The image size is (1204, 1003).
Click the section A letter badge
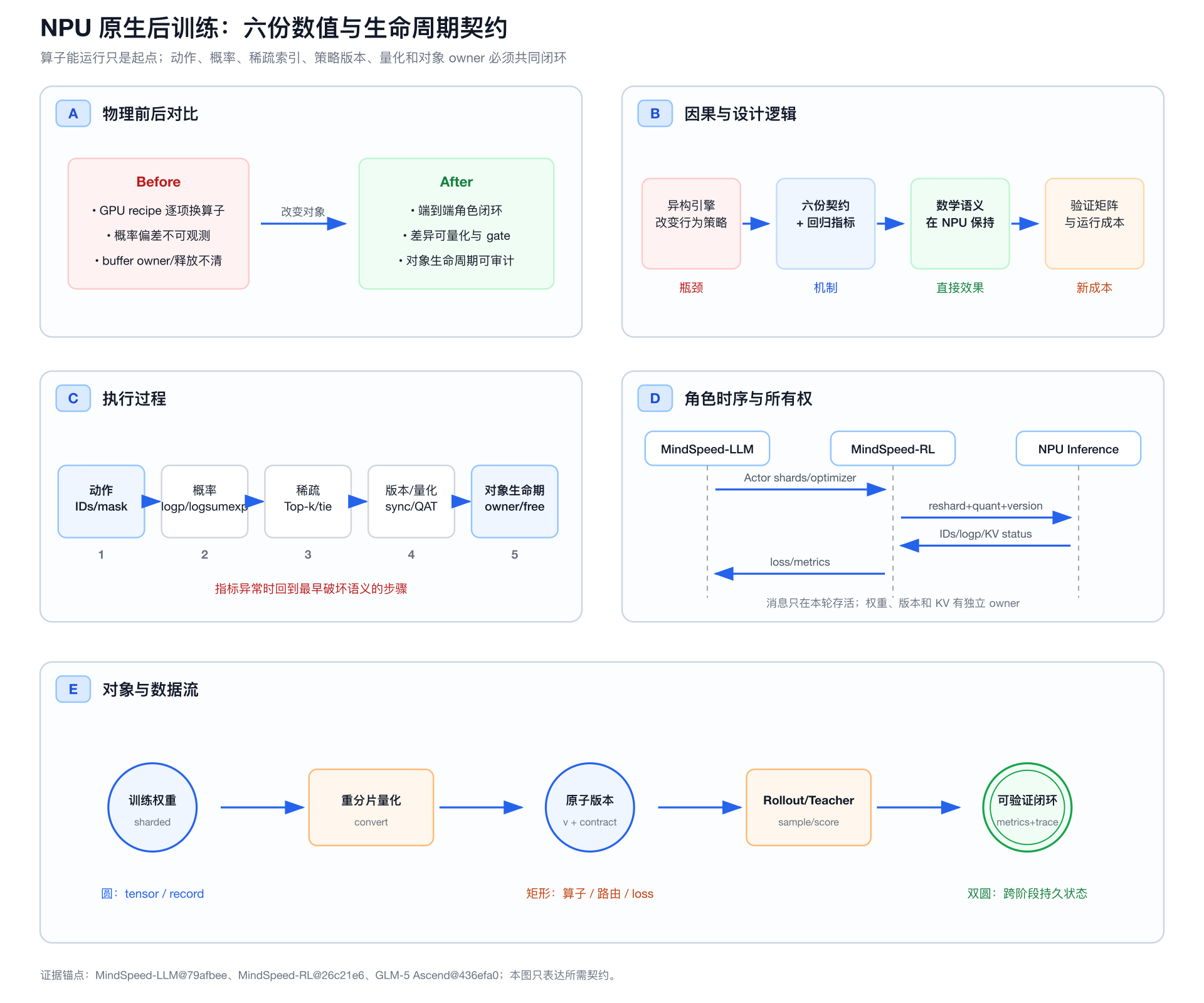point(73,113)
